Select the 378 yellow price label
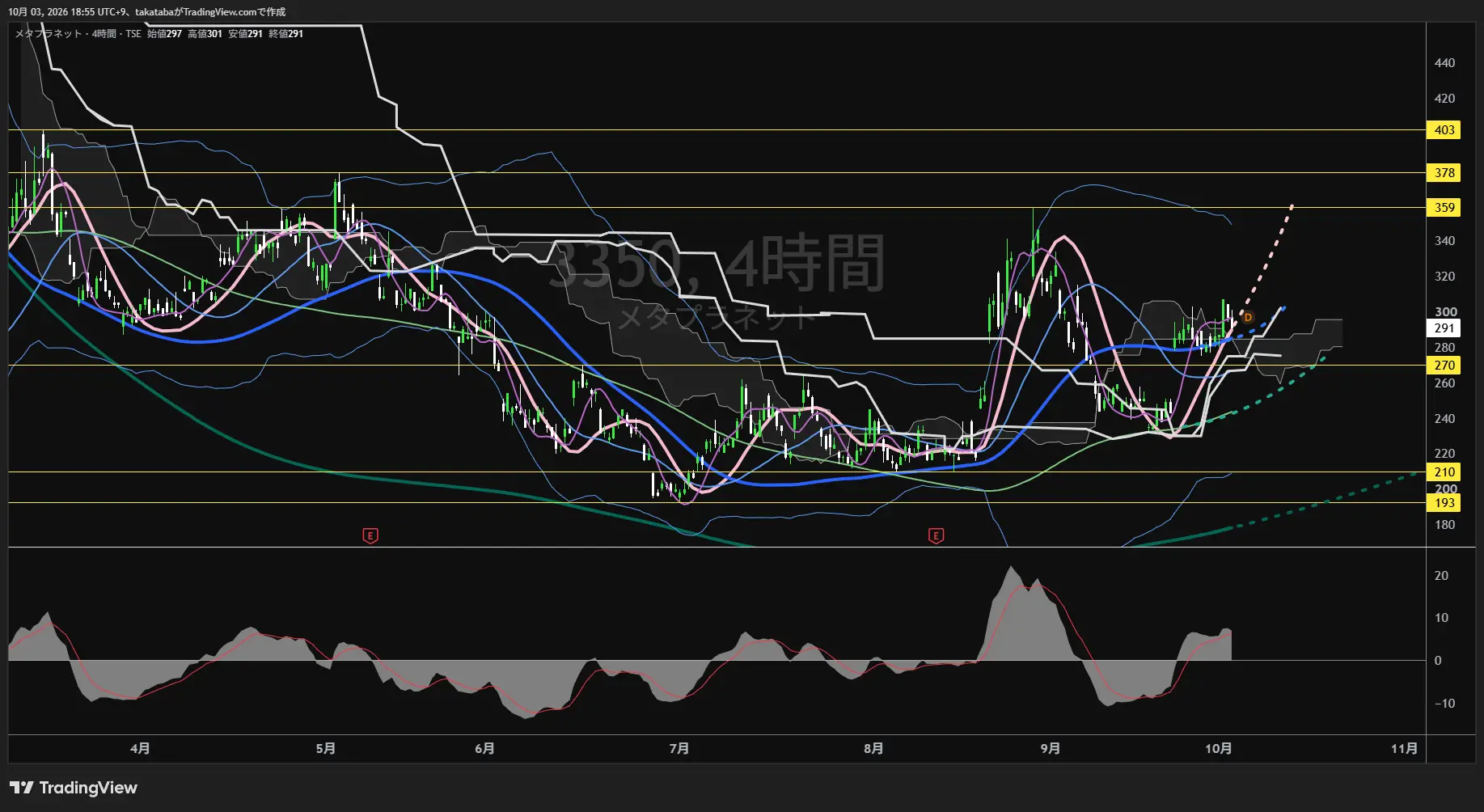The height and width of the screenshot is (812, 1484). pos(1444,173)
